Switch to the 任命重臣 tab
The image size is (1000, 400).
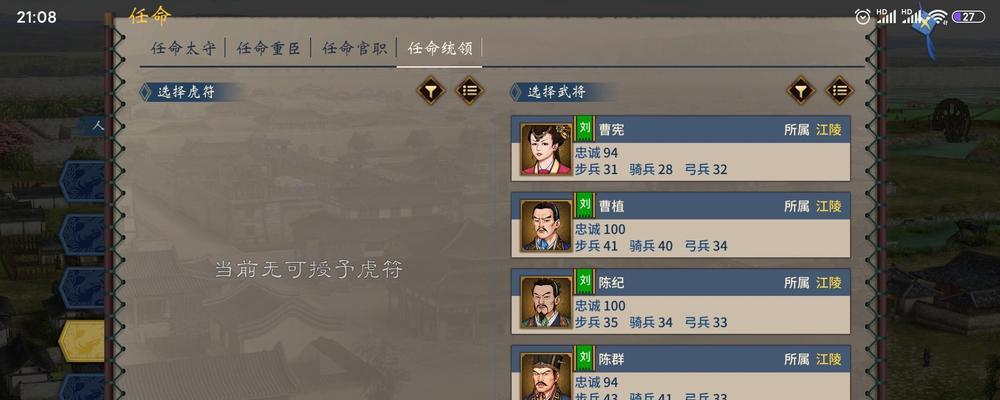tap(268, 48)
